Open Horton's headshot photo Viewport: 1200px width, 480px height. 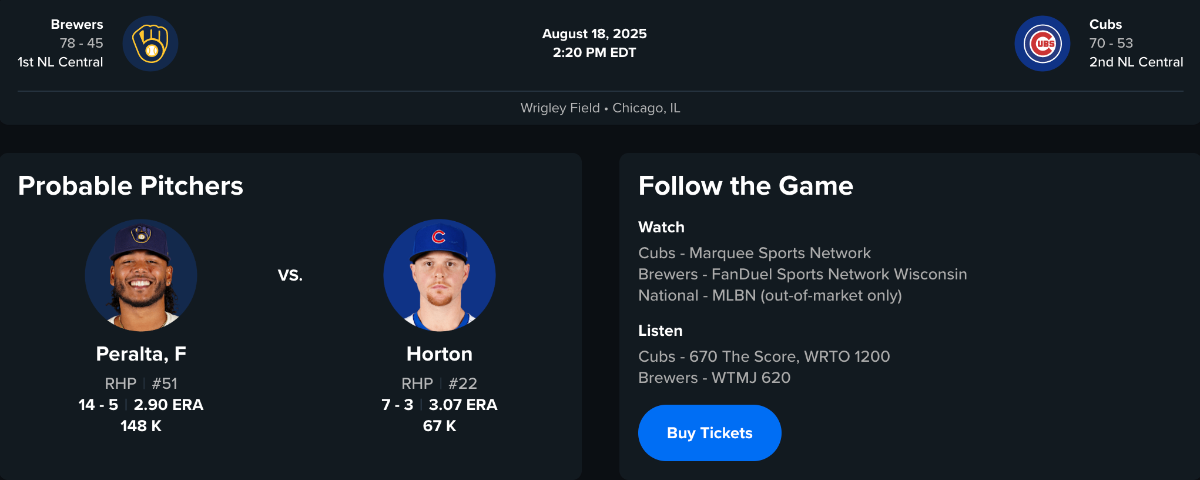pyautogui.click(x=439, y=276)
